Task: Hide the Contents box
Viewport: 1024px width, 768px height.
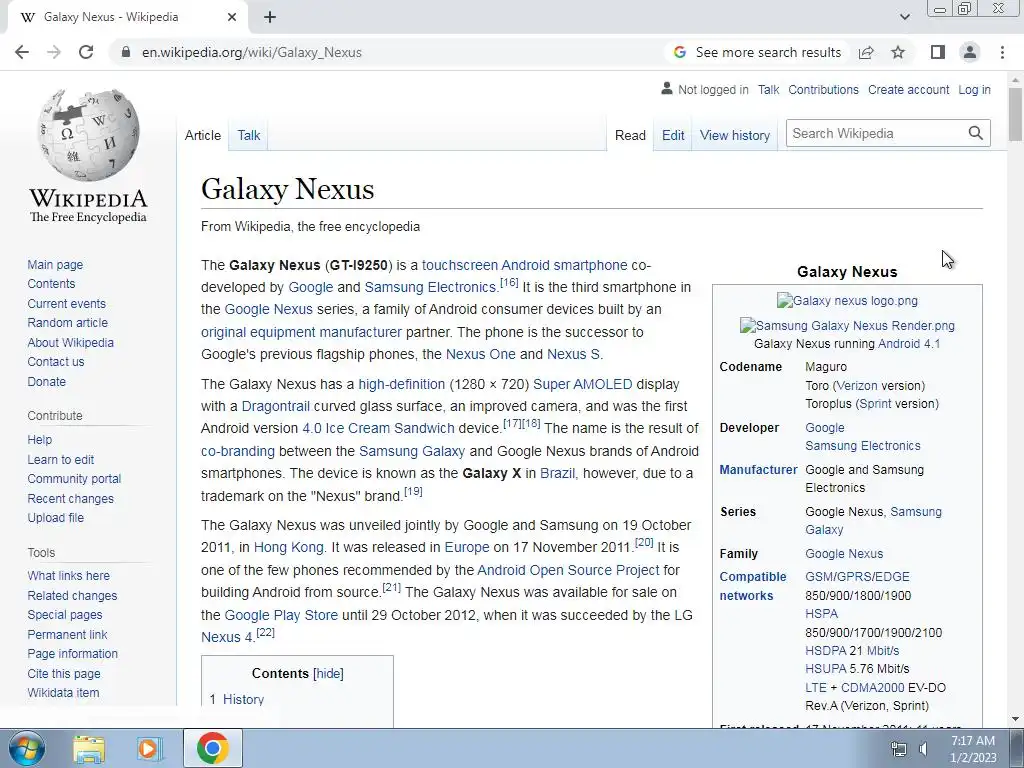Action: click(328, 673)
